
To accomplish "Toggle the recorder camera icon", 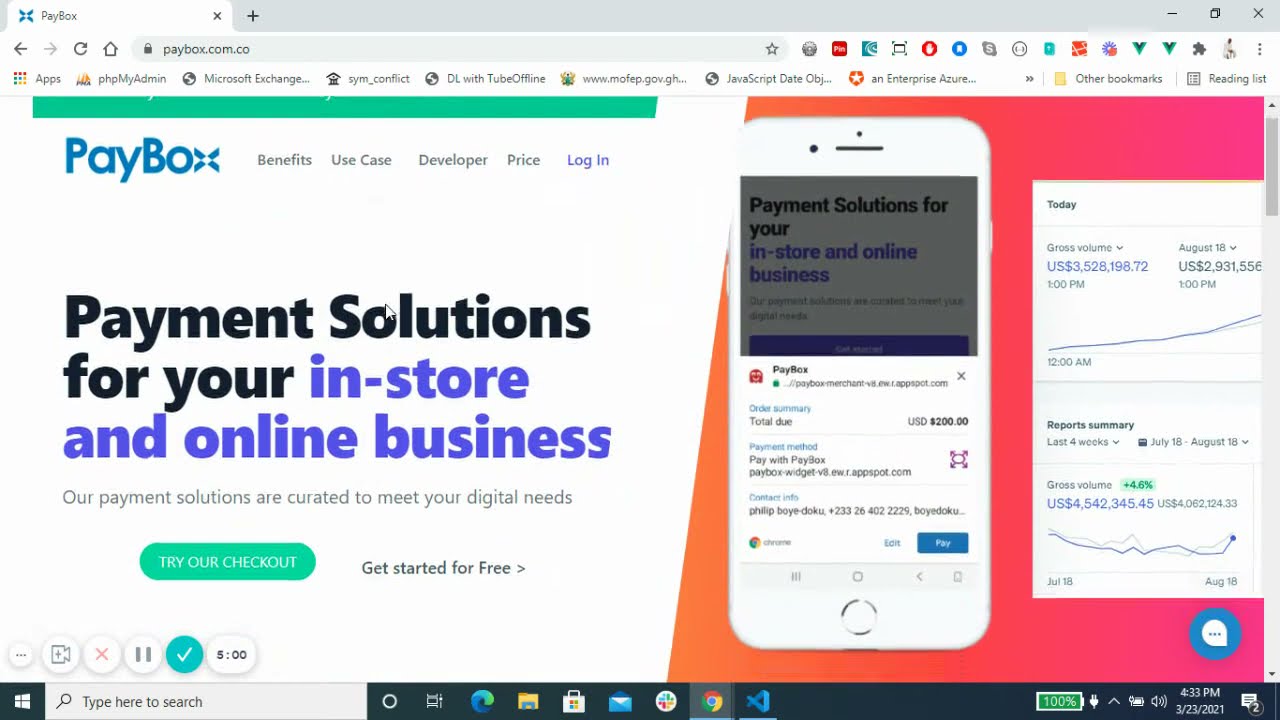I will click(61, 655).
